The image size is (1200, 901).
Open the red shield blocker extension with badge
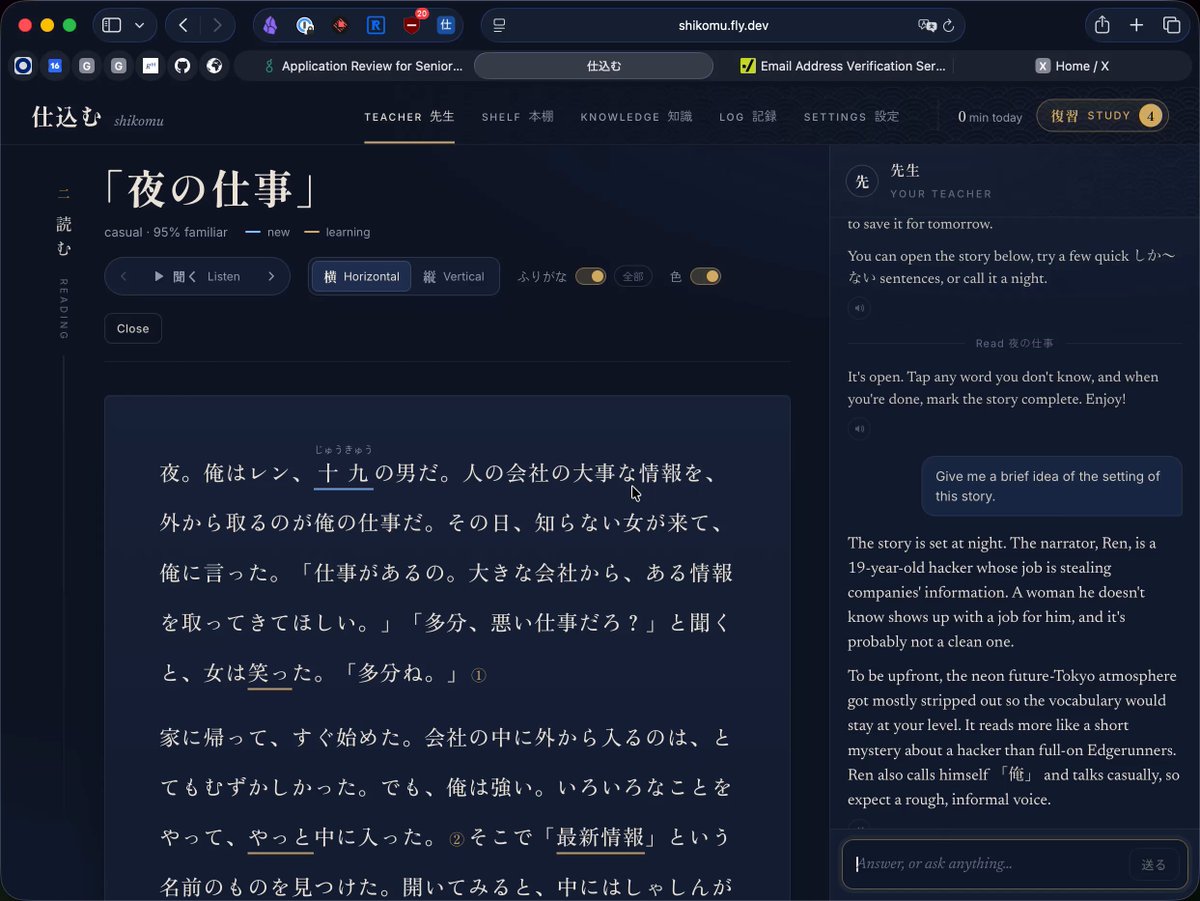[x=413, y=25]
